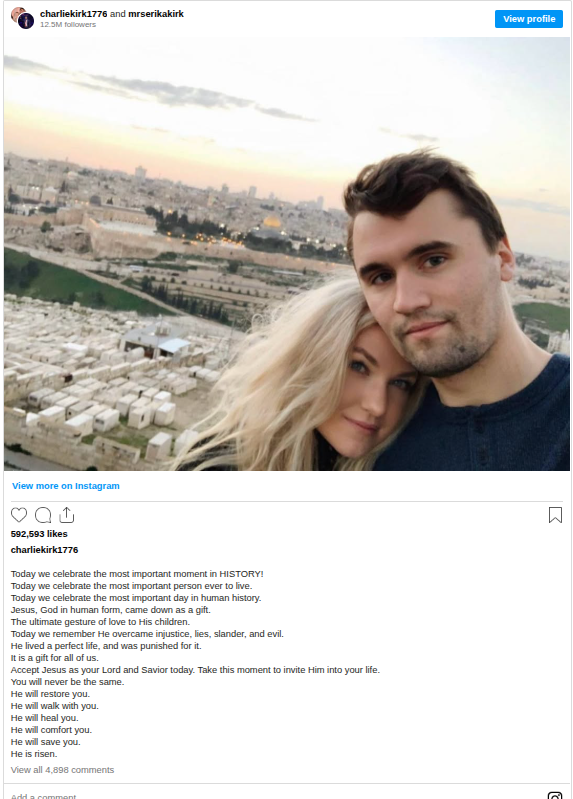Screen dimensions: 573x799
Task: Like the post with heart icon
Action: (19, 515)
